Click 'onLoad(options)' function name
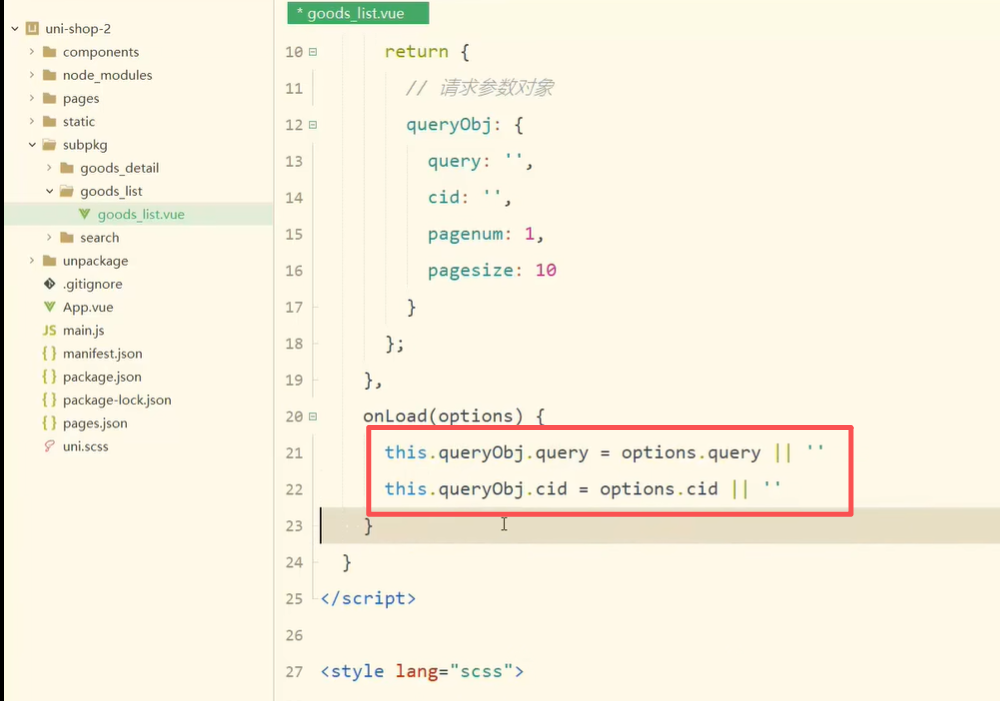The width and height of the screenshot is (1000, 701). click(x=443, y=416)
